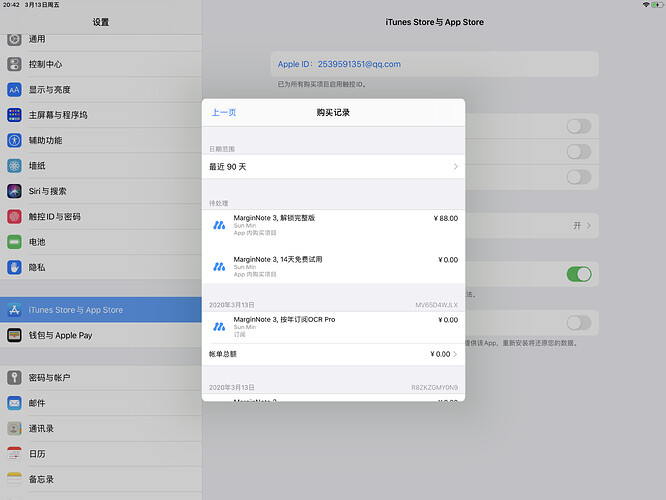Tap the 购买记录 title
Image resolution: width=666 pixels, height=500 pixels.
(333, 113)
